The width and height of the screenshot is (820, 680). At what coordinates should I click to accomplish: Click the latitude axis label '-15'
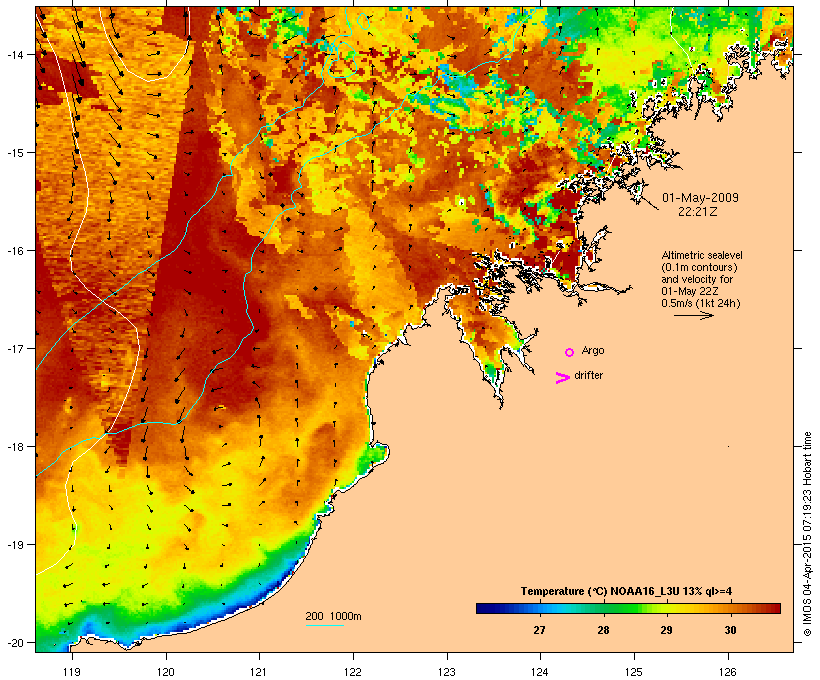tap(14, 153)
